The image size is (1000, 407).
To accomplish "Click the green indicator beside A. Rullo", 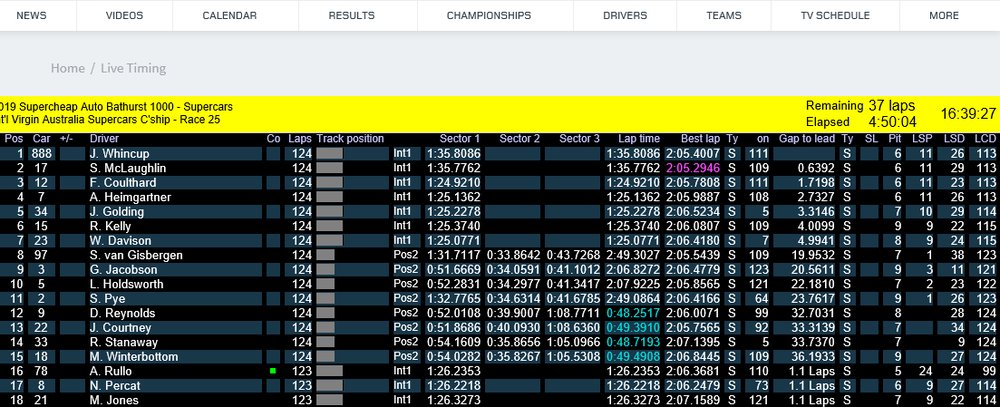I will (272, 371).
